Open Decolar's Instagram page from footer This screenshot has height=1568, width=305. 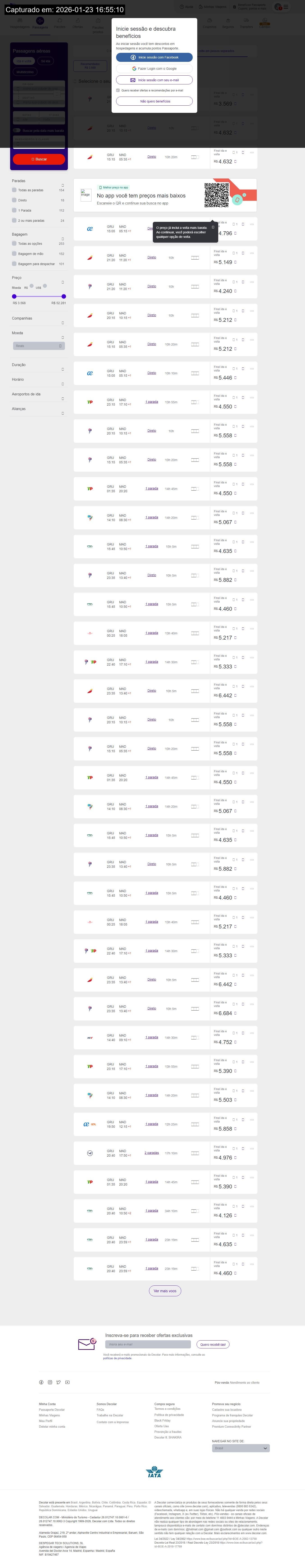pos(50,1382)
